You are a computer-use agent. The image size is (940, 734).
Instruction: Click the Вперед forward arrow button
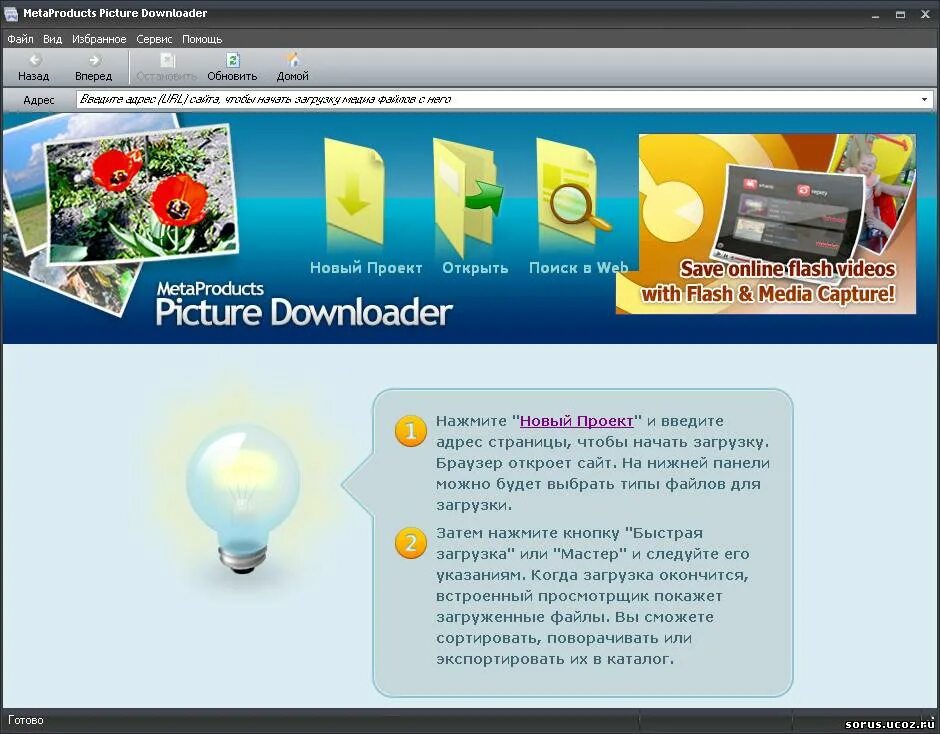94,67
